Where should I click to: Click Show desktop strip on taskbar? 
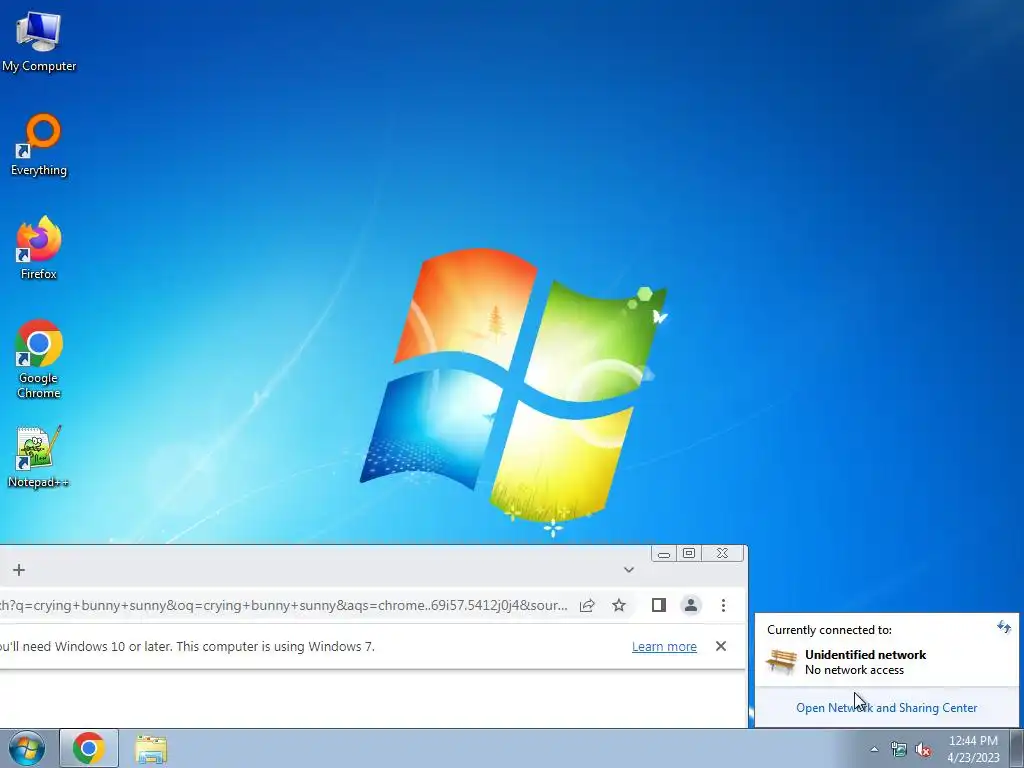click(1017, 748)
